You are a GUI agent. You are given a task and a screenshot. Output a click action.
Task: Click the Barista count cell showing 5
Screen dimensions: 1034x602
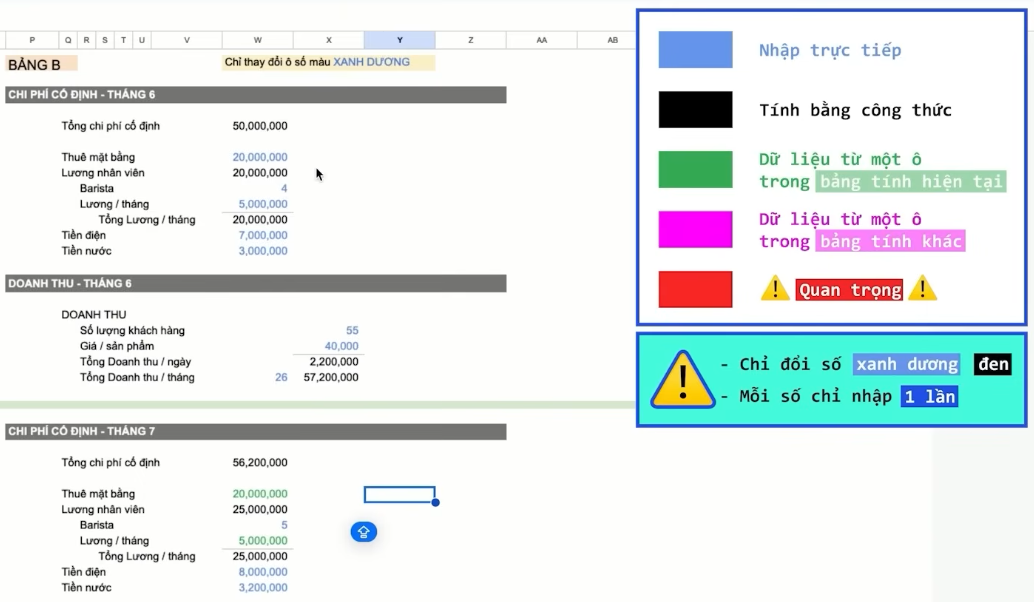coord(284,526)
